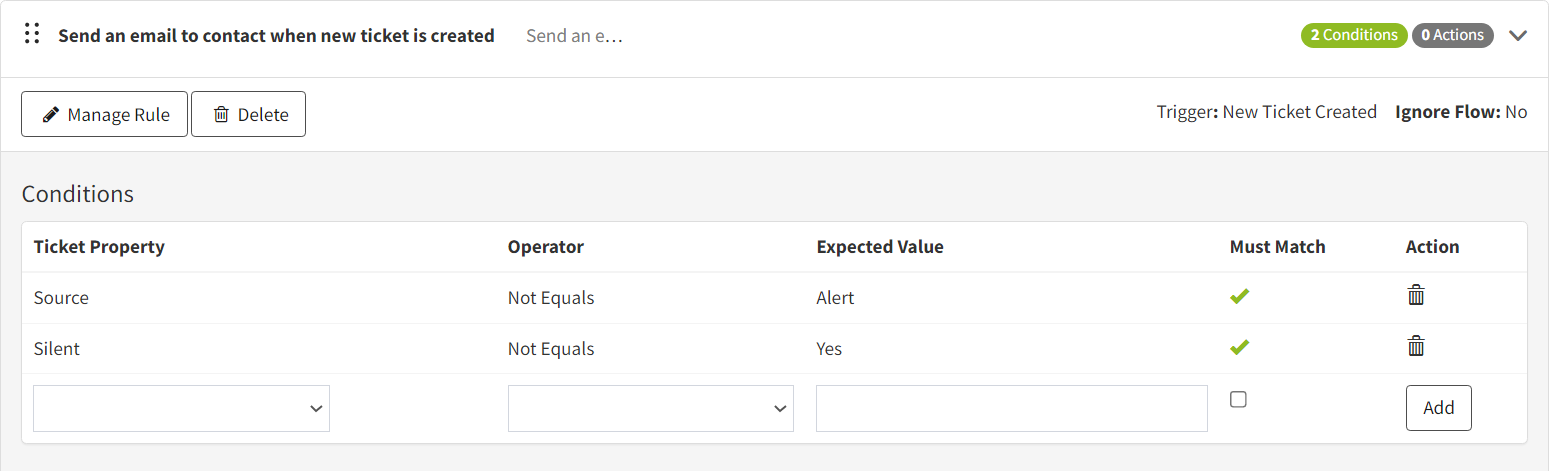Click the Delete rule button
1549x471 pixels.
248,114
